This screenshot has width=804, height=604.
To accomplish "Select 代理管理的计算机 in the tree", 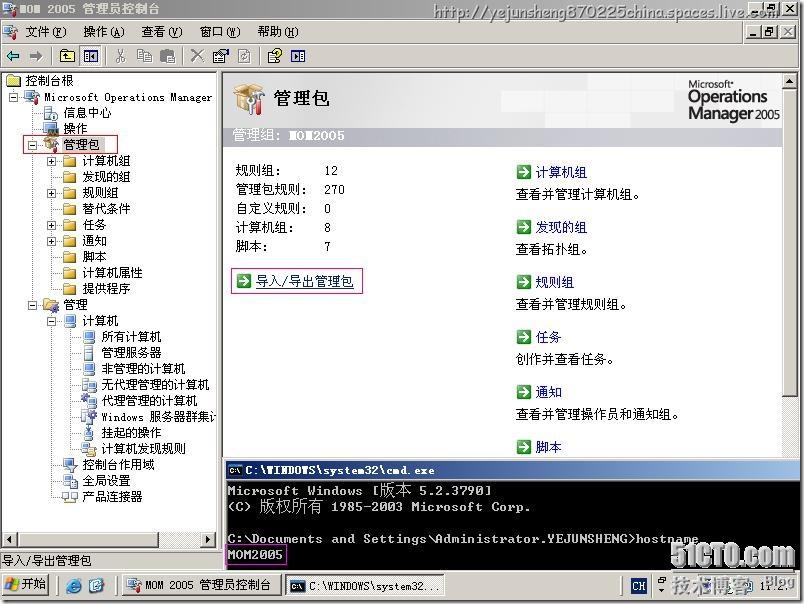I will tap(149, 400).
